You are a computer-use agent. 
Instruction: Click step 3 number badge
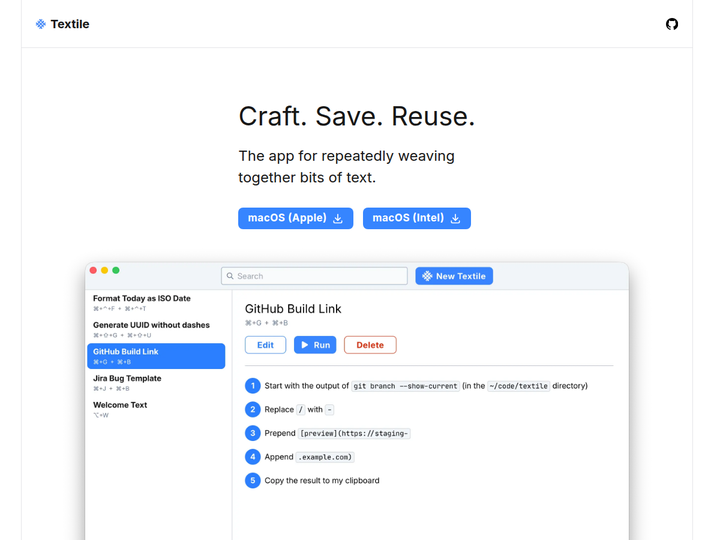pyautogui.click(x=253, y=433)
